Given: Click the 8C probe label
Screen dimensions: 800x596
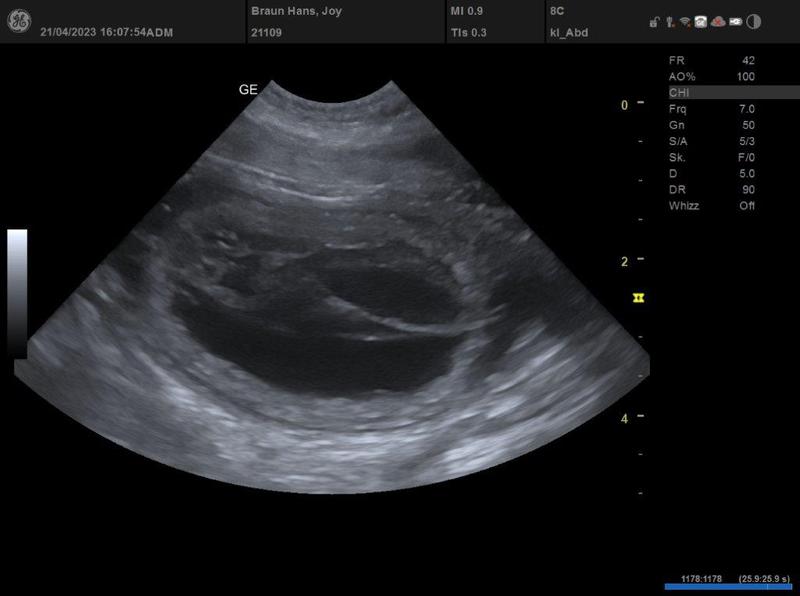Looking at the screenshot, I should [557, 9].
